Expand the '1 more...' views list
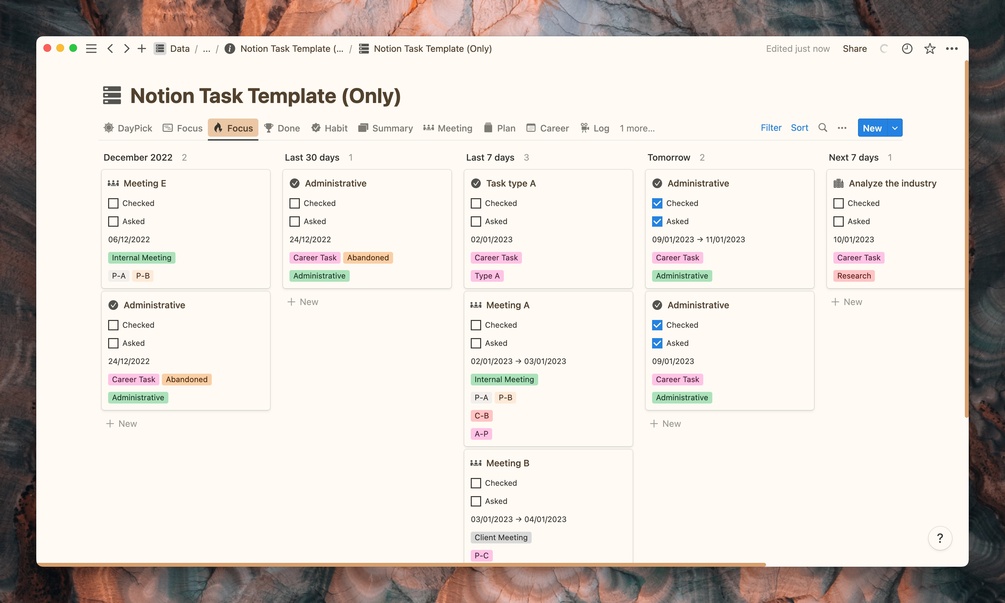This screenshot has width=1005, height=603. (x=637, y=128)
